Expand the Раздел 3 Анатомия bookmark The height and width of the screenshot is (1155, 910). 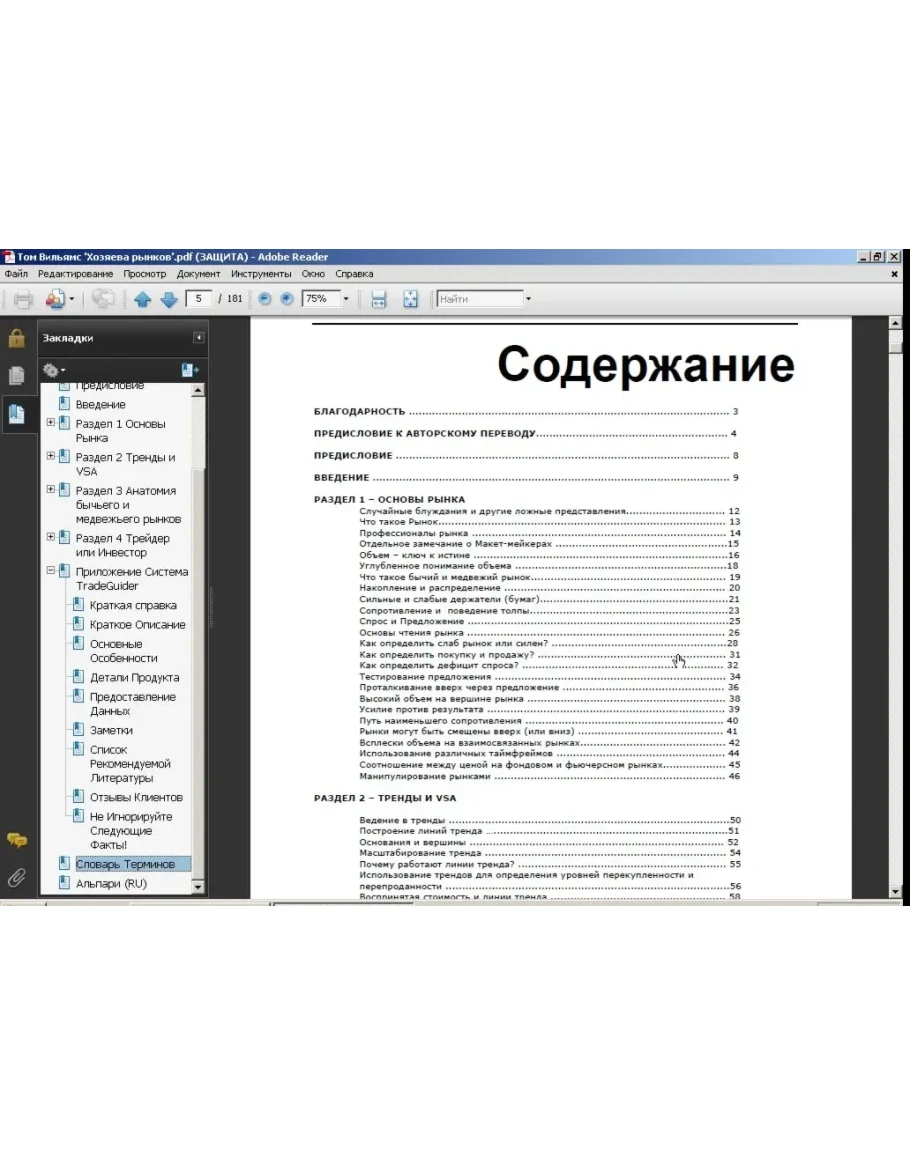[51, 490]
